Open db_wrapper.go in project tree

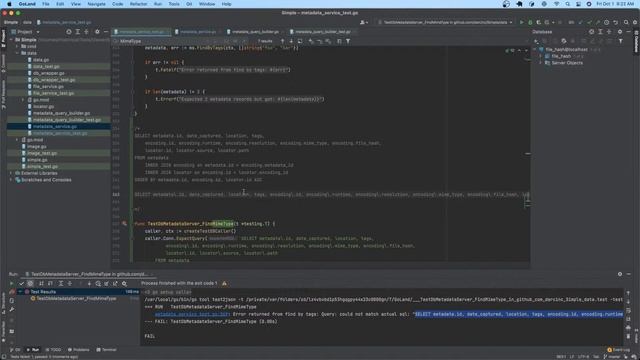tap(49, 73)
